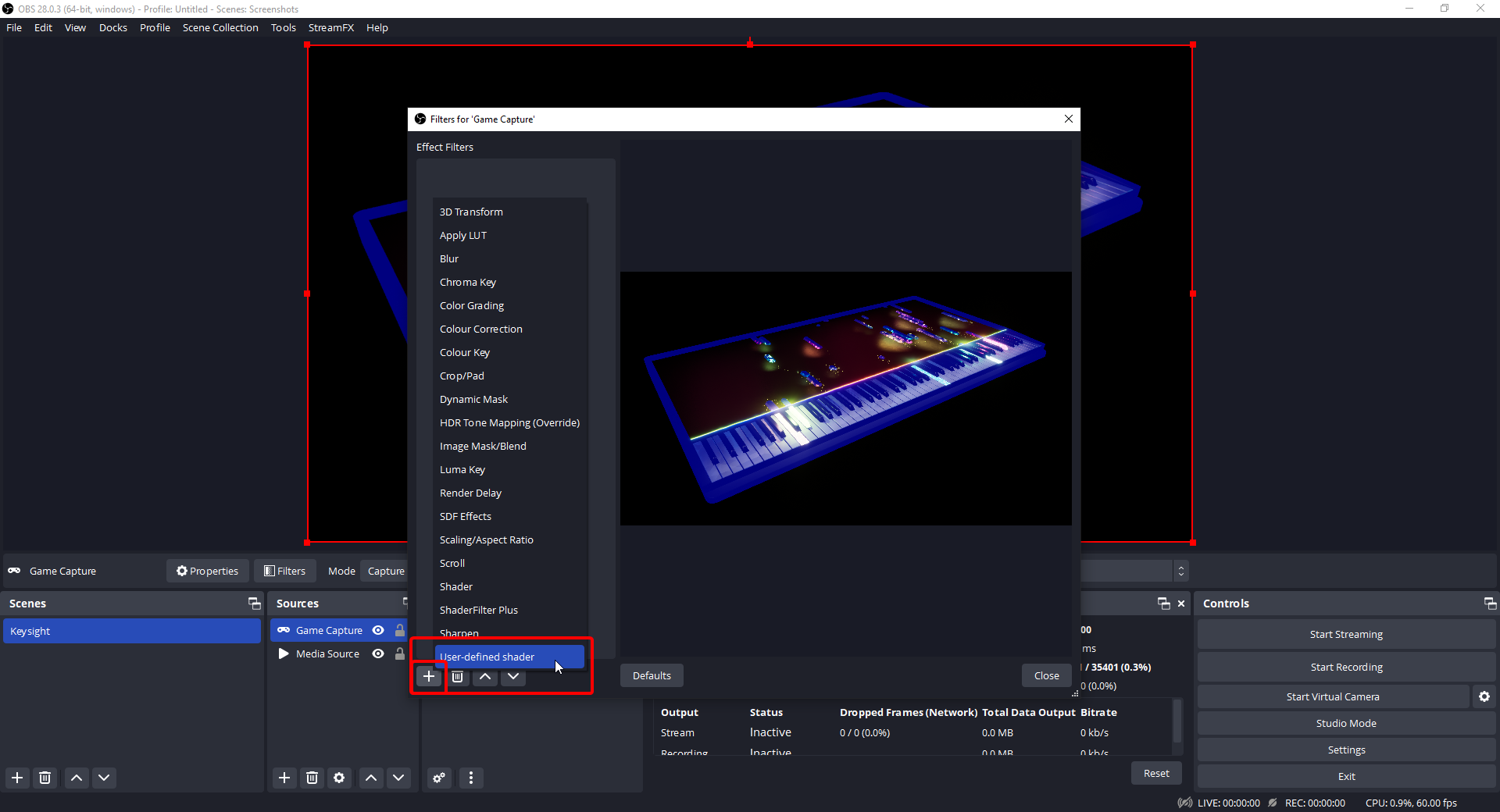The width and height of the screenshot is (1500, 812).
Task: Choose Scaling/Aspect Ratio filter
Action: point(509,540)
